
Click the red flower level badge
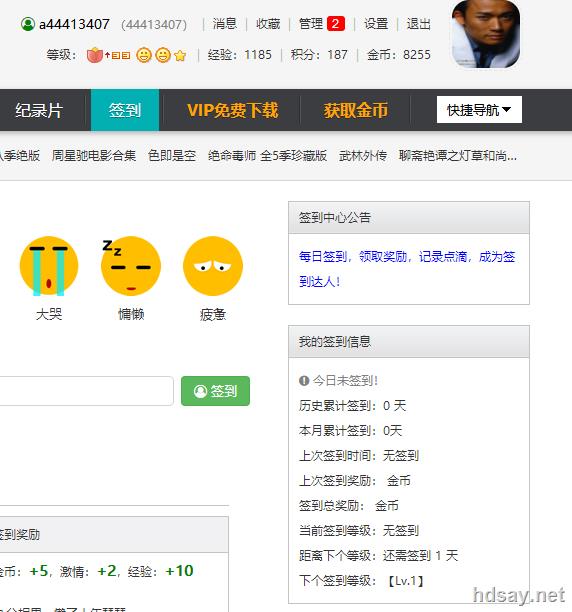coord(94,55)
